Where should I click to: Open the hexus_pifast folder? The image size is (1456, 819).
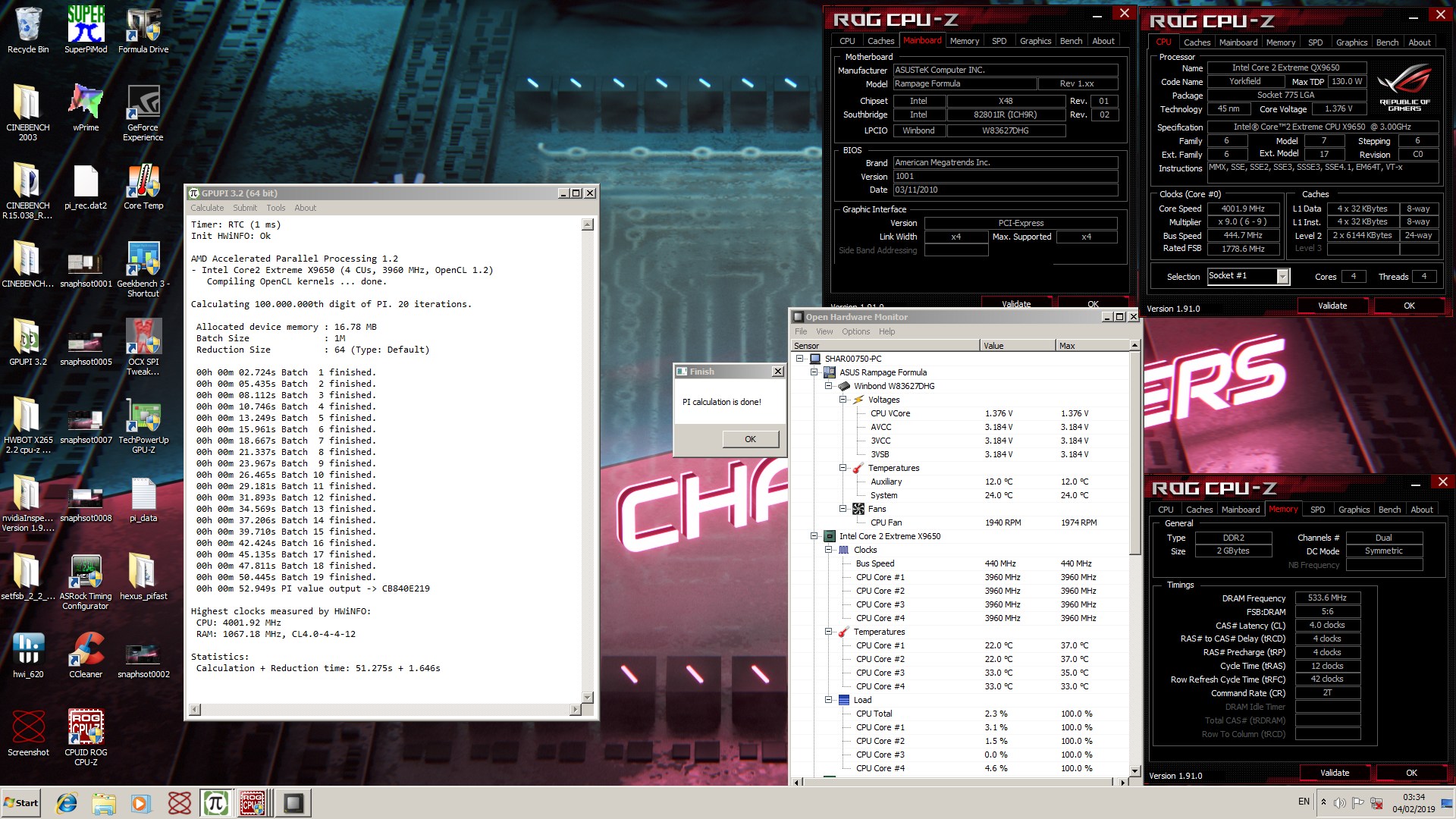click(x=143, y=577)
